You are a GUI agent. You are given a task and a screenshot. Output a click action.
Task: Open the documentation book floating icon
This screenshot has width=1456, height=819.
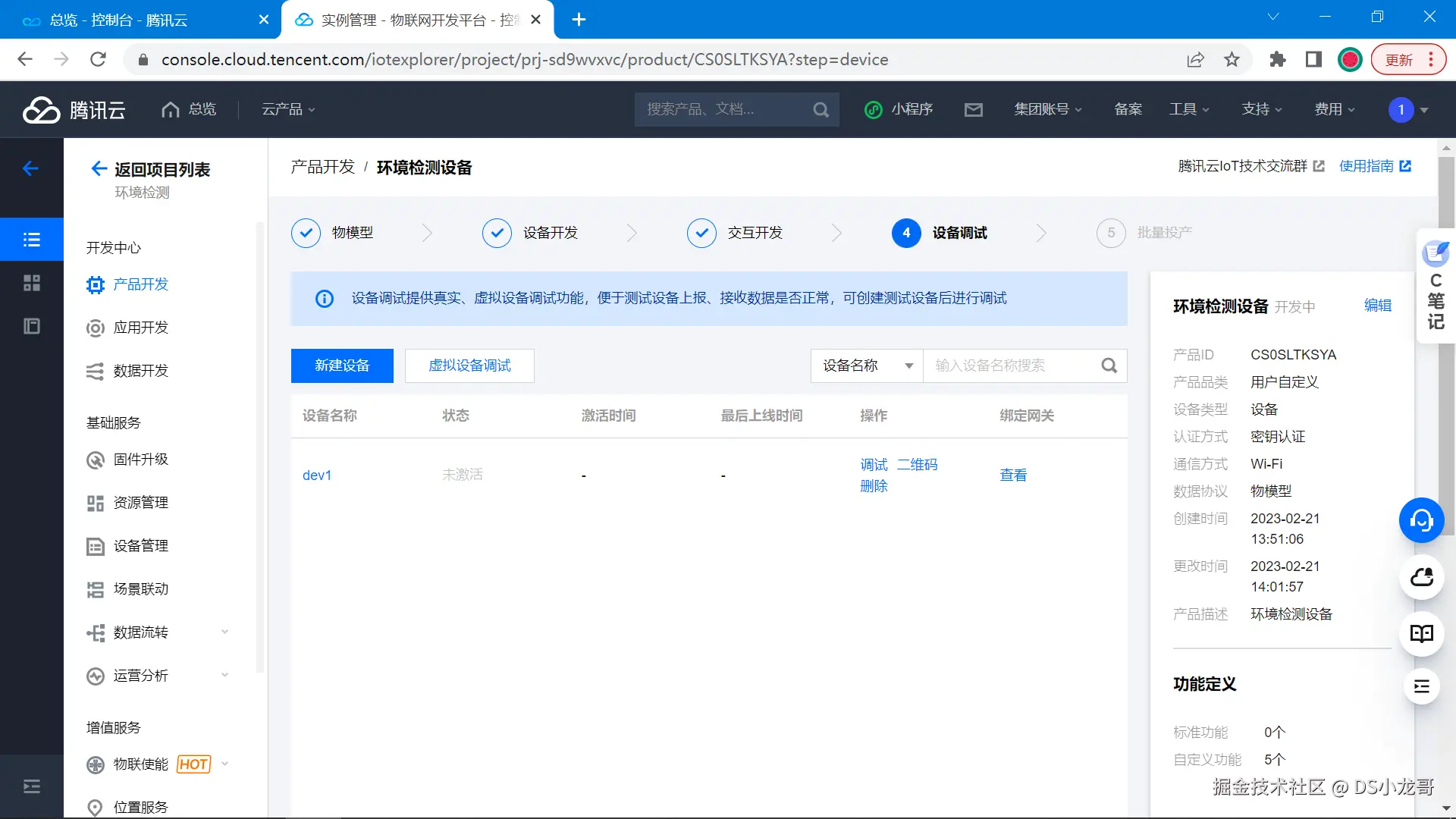click(1421, 633)
